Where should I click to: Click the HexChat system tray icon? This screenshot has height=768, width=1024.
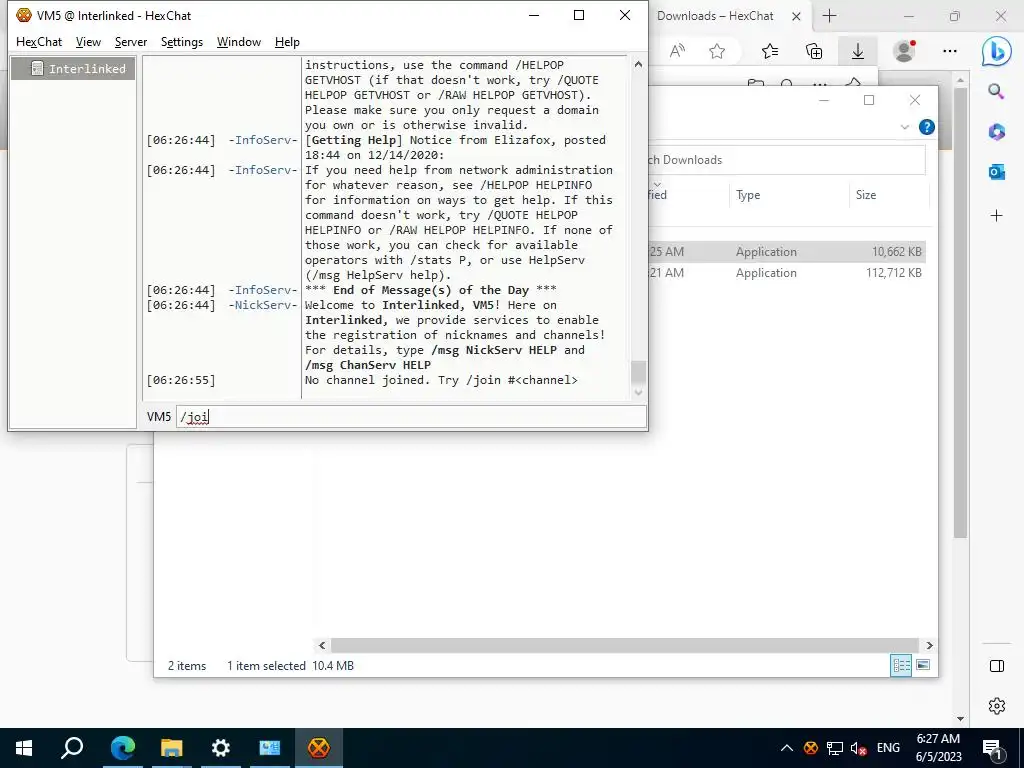810,748
